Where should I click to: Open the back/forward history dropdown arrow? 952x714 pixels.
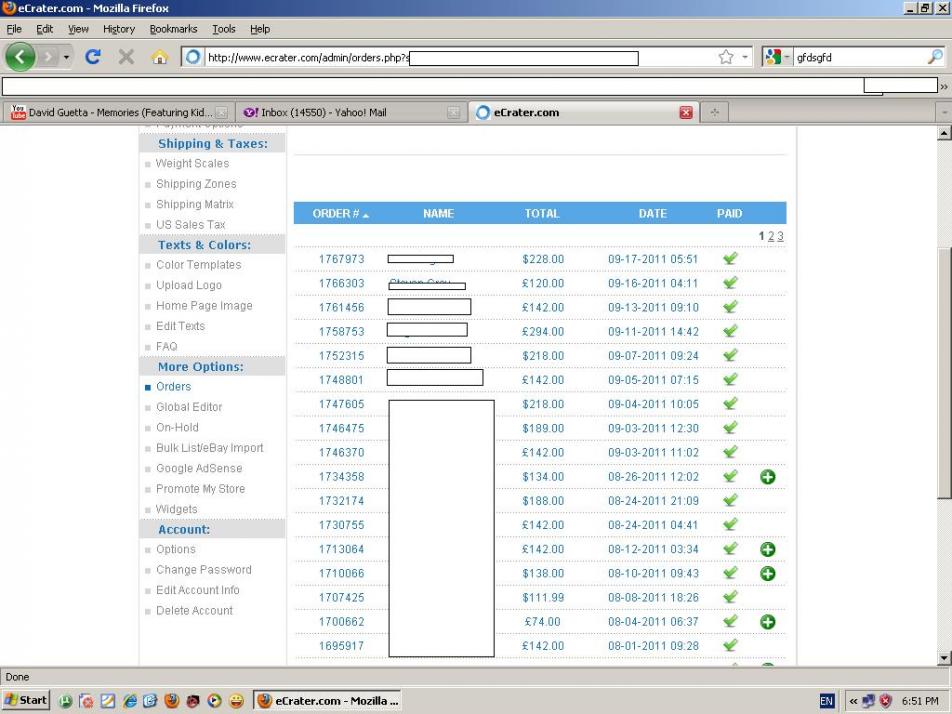[66, 57]
